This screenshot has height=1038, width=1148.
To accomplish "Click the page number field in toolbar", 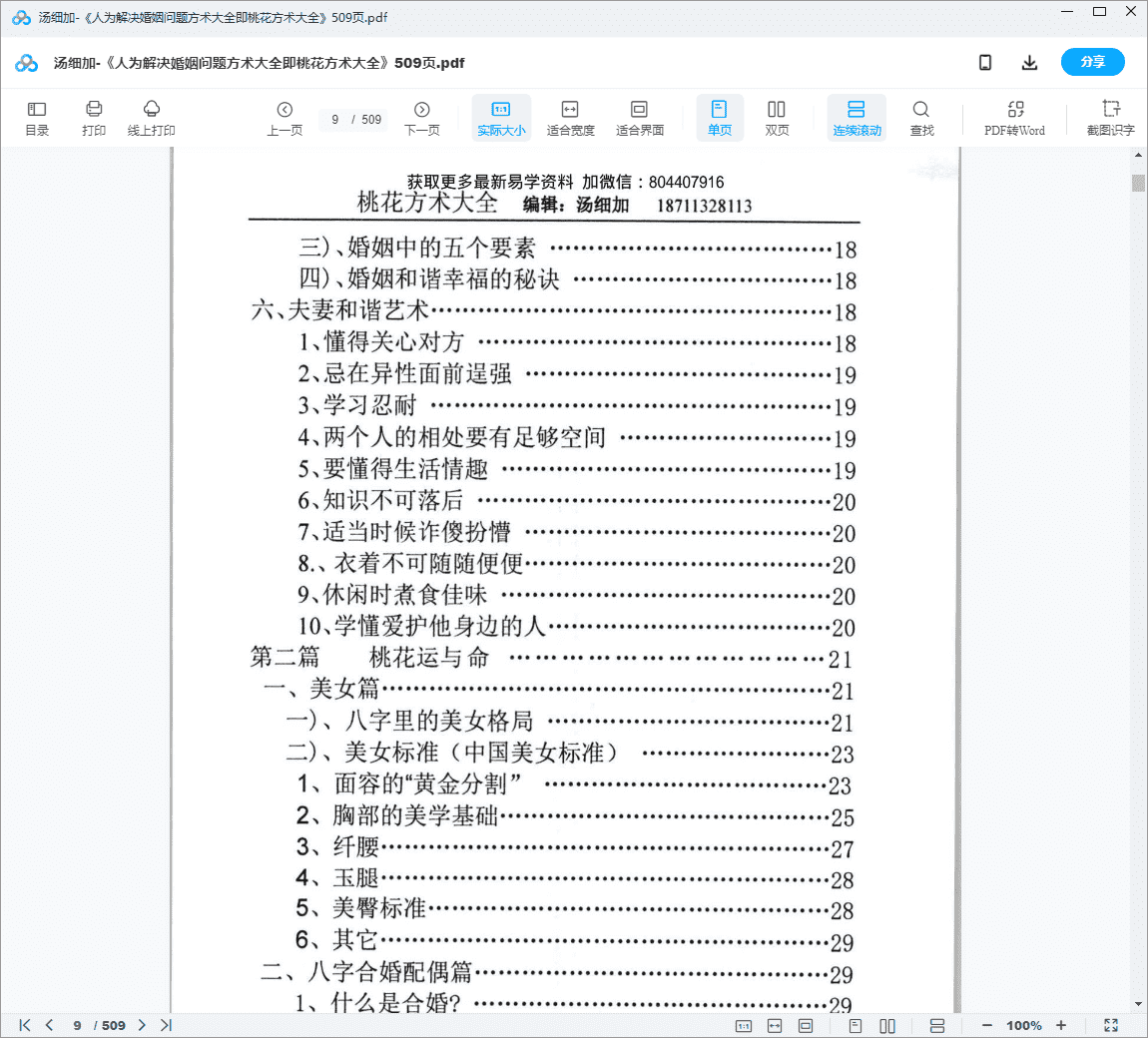I will pos(335,120).
